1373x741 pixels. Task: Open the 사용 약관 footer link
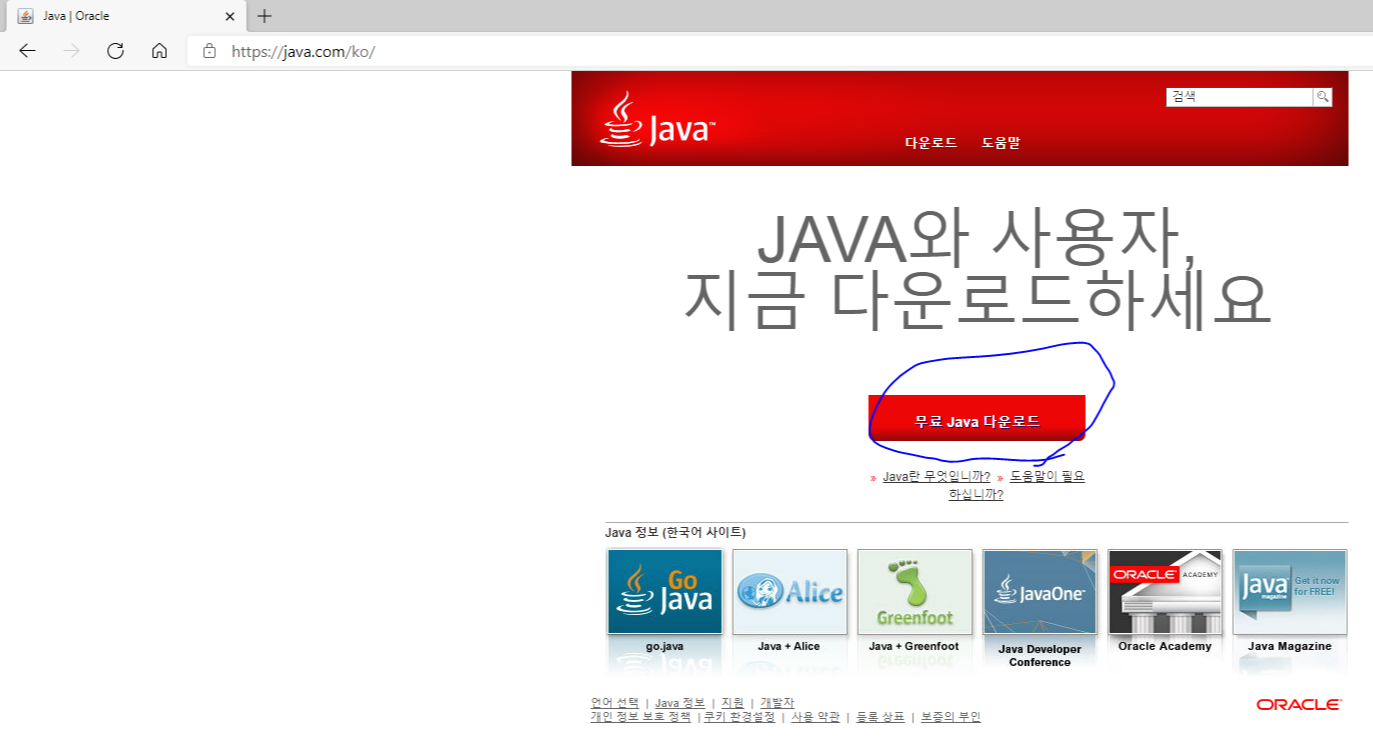[x=816, y=717]
